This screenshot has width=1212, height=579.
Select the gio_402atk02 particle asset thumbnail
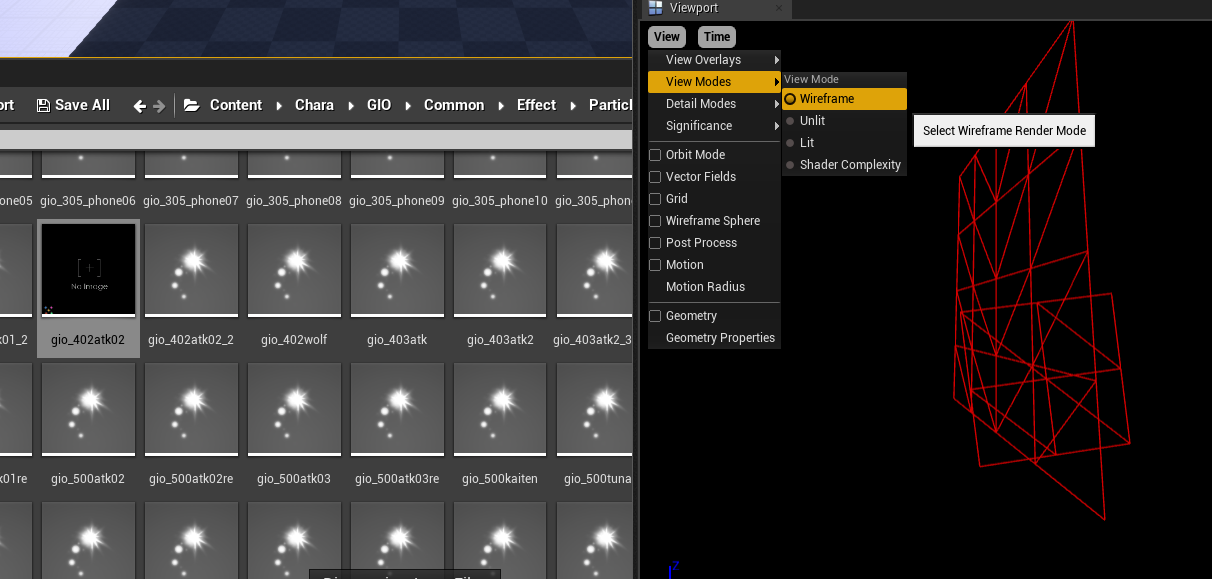click(x=88, y=270)
